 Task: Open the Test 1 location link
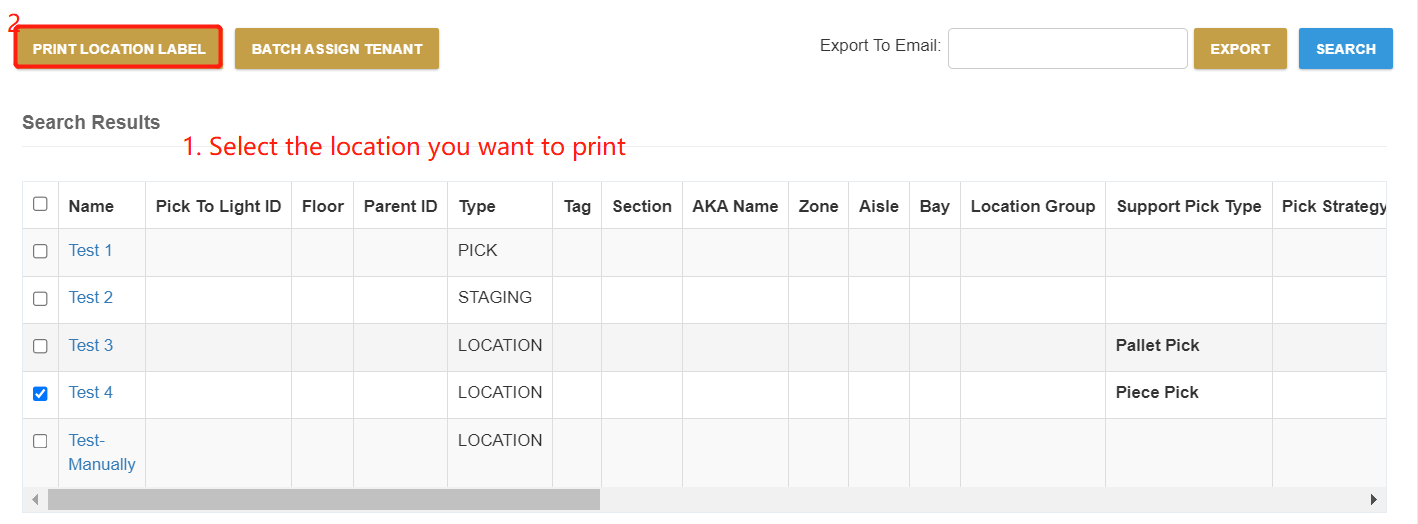pos(90,250)
